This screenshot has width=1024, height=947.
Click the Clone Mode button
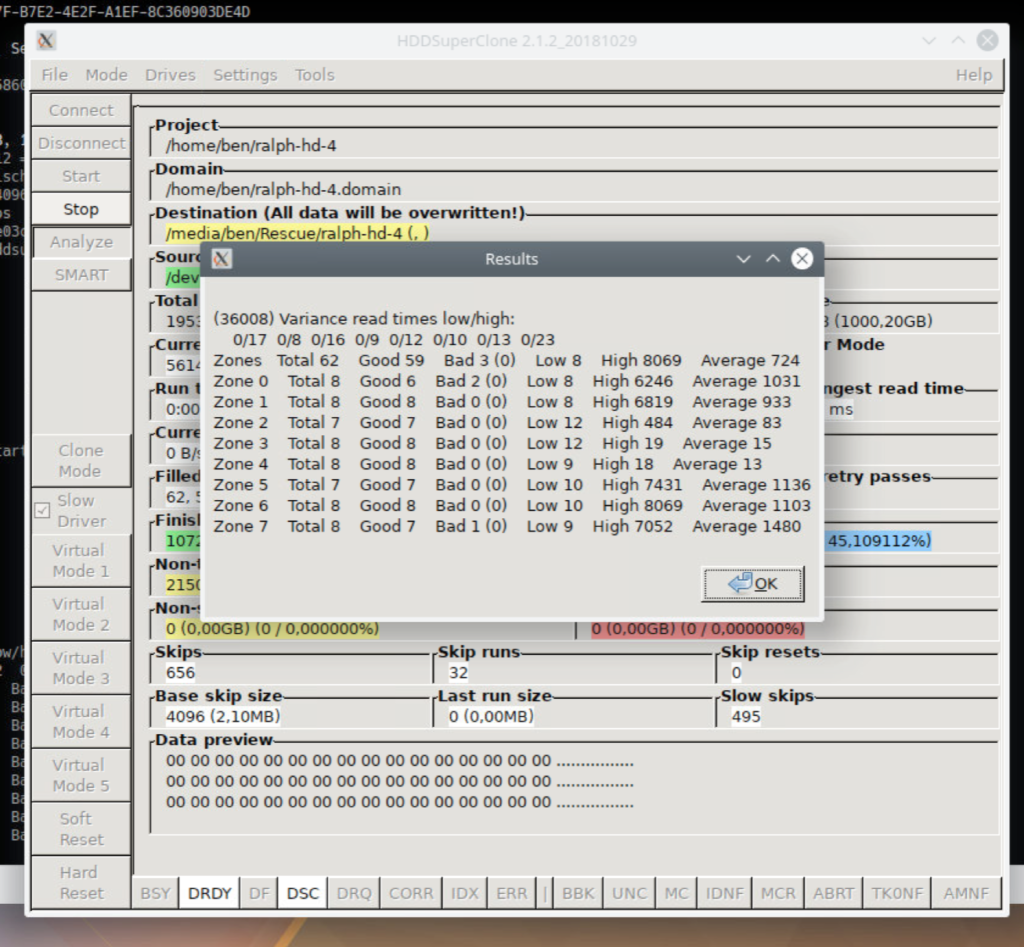coord(81,460)
